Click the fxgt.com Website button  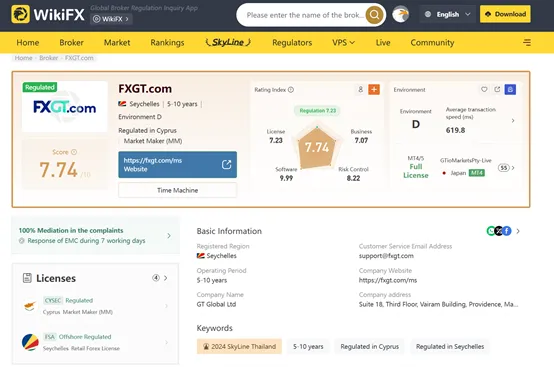tap(177, 165)
